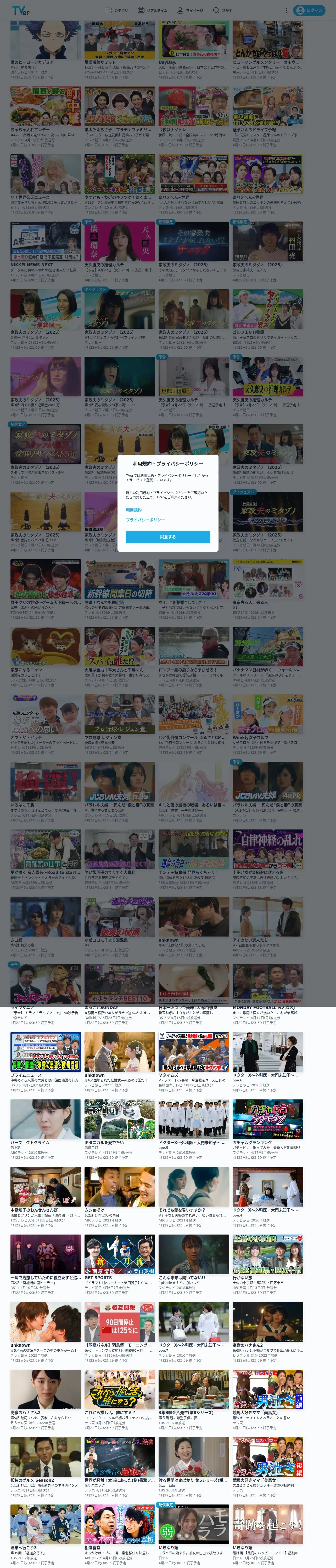Open the DayDay. program thumbnail
This screenshot has height=1568, width=336.
tap(194, 39)
